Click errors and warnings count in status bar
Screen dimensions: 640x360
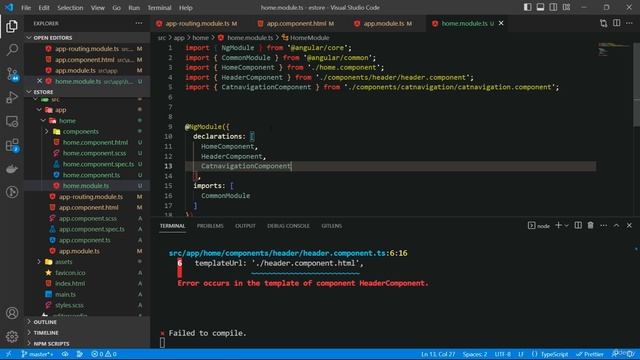tap(104, 354)
